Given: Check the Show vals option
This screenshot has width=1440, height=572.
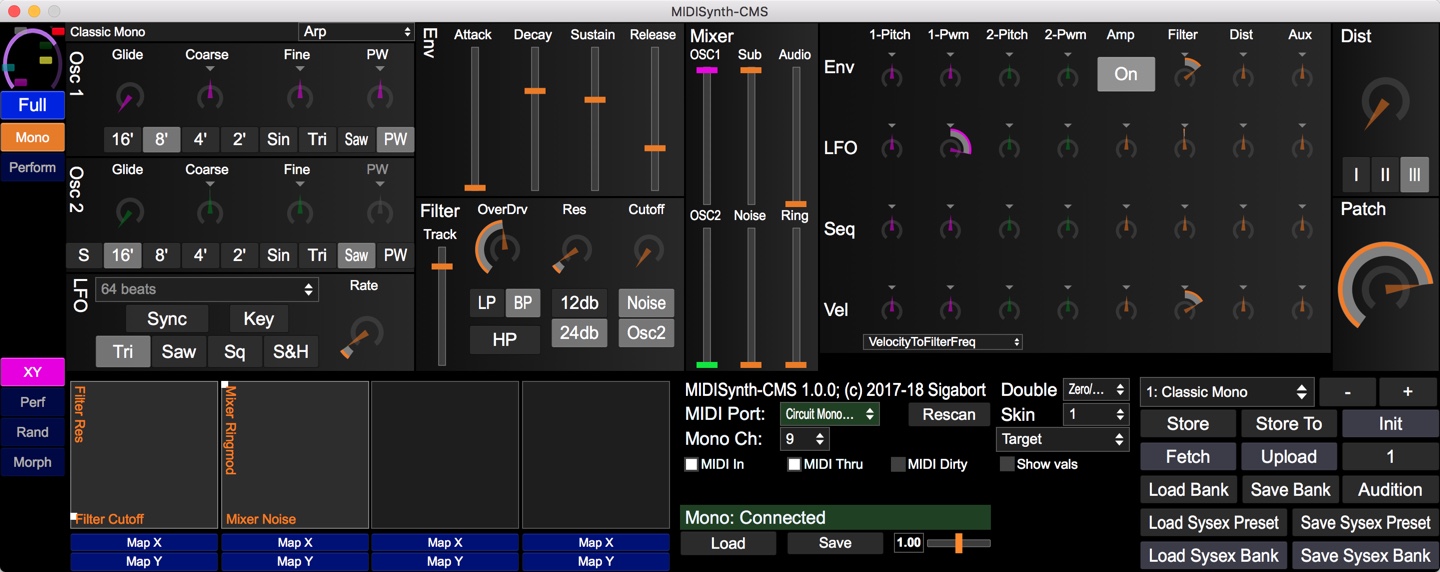Looking at the screenshot, I should click(1007, 464).
